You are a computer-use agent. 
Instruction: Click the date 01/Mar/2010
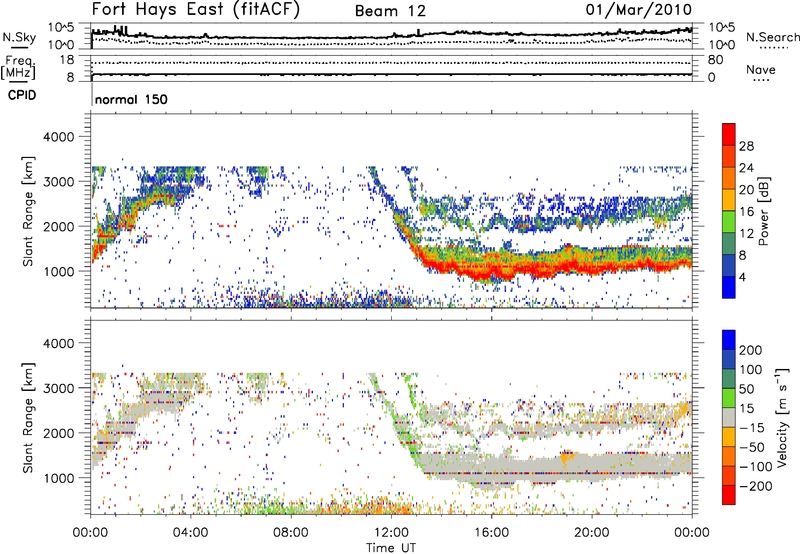click(x=639, y=9)
